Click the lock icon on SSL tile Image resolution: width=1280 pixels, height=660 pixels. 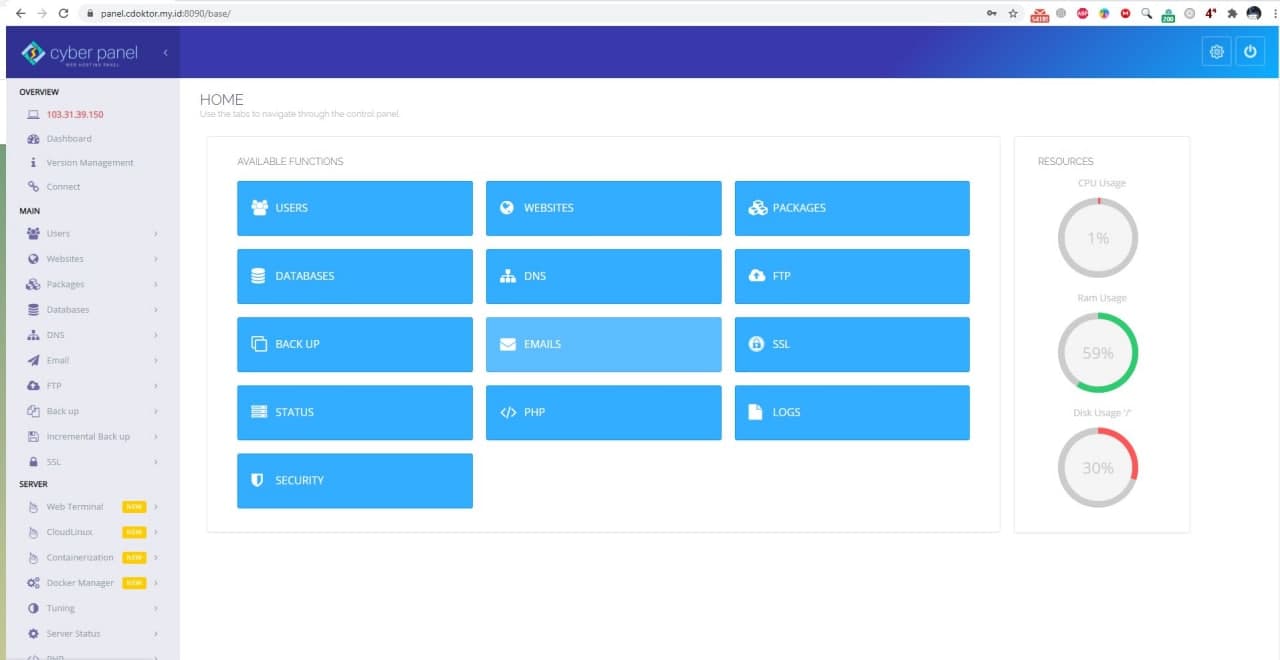[x=756, y=344]
